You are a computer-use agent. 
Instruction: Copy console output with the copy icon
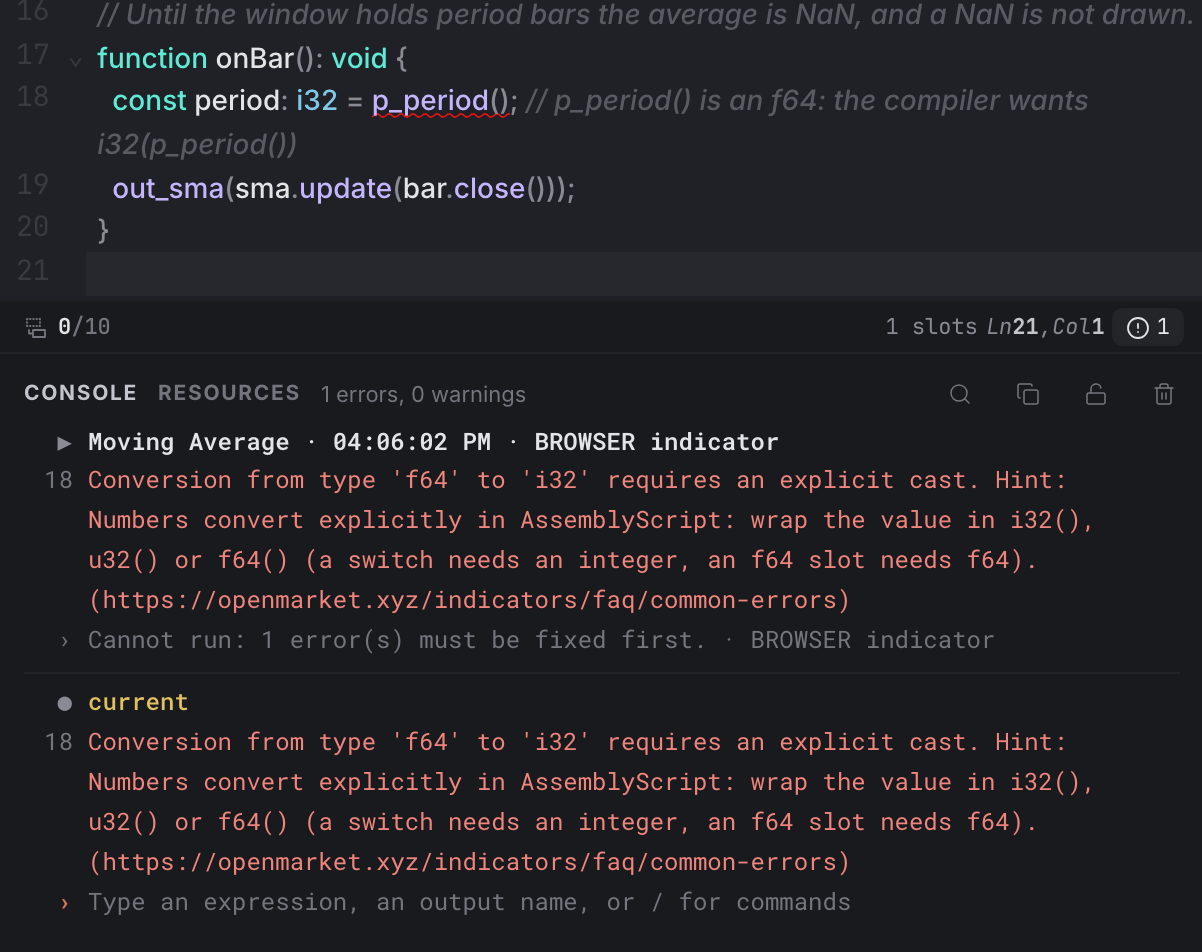pos(1028,394)
